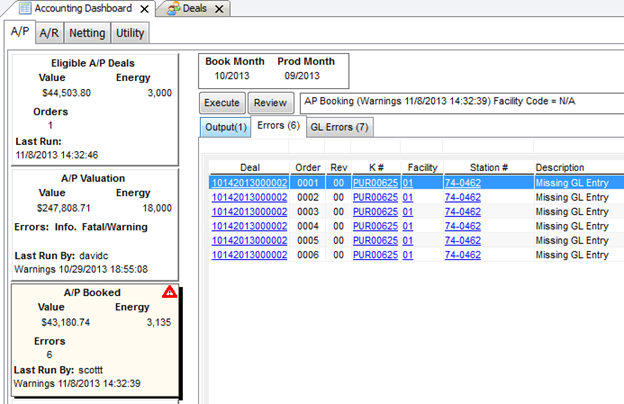Close the Deals tab
The image size is (624, 404).
pyautogui.click(x=220, y=8)
